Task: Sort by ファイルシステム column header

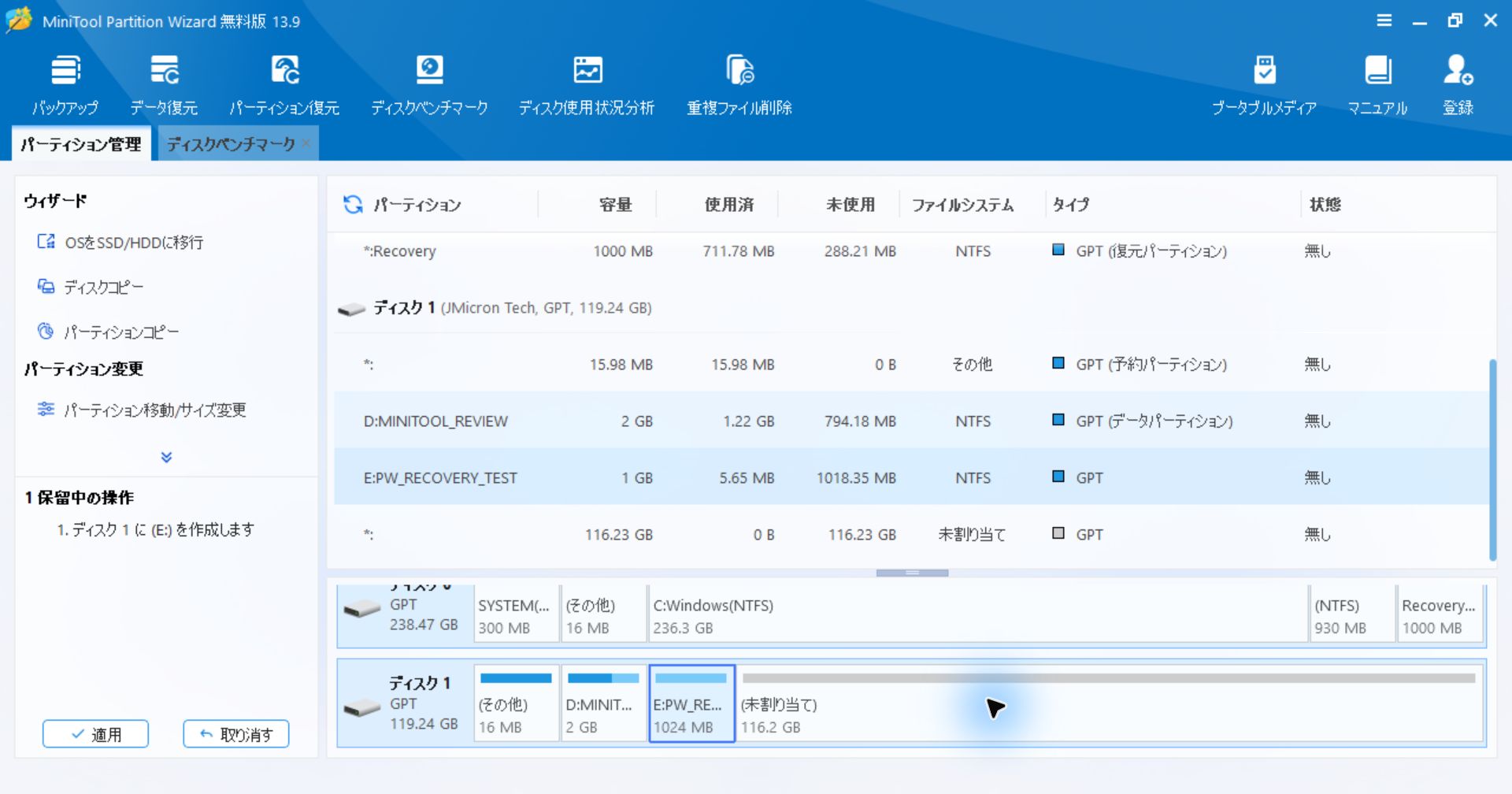Action: [x=963, y=205]
